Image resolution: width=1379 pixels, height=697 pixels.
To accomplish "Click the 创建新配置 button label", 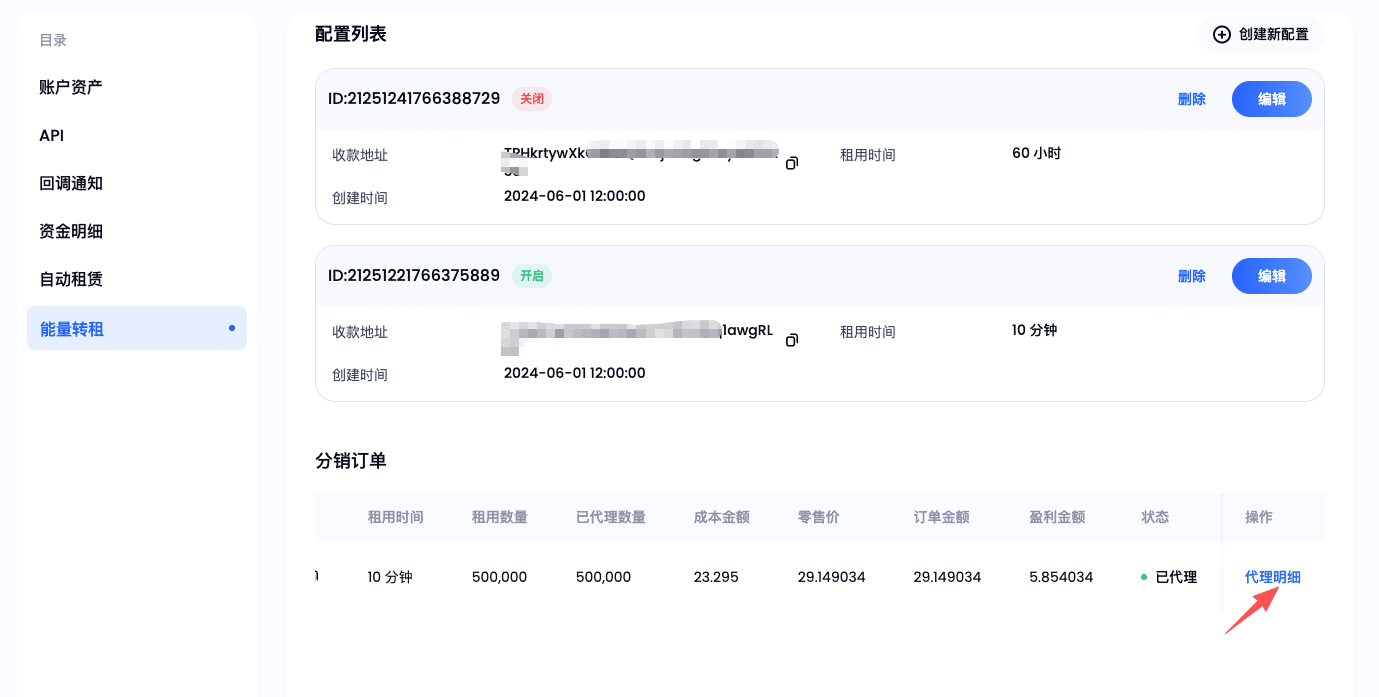I will pos(1273,34).
